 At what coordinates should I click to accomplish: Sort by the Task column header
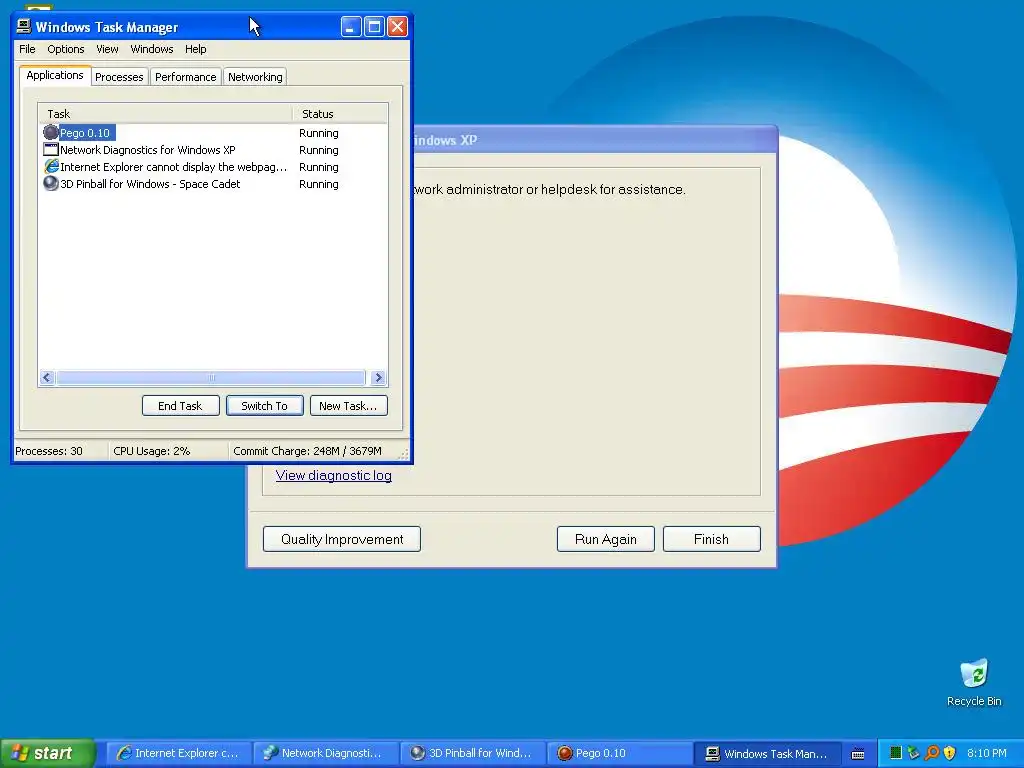pyautogui.click(x=165, y=114)
